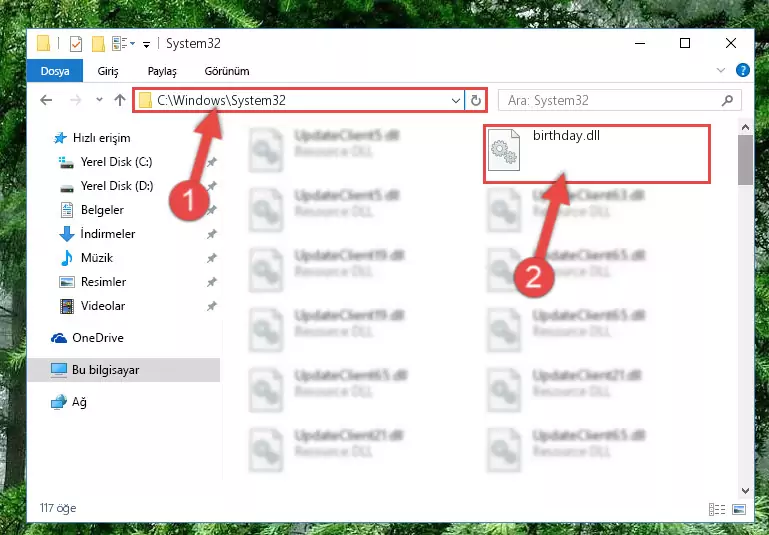Open Belgeler folder in sidebar
The height and width of the screenshot is (535, 769).
click(x=92, y=210)
